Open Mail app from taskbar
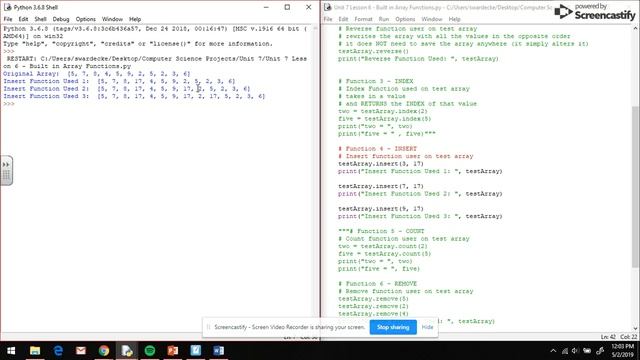Screen dimensions: 640x360 (81, 351)
